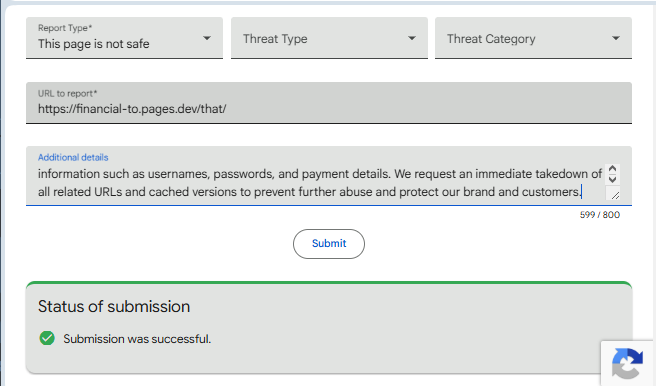Expand the Threat Category dropdown
Screen dimensions: 656x386
point(533,38)
